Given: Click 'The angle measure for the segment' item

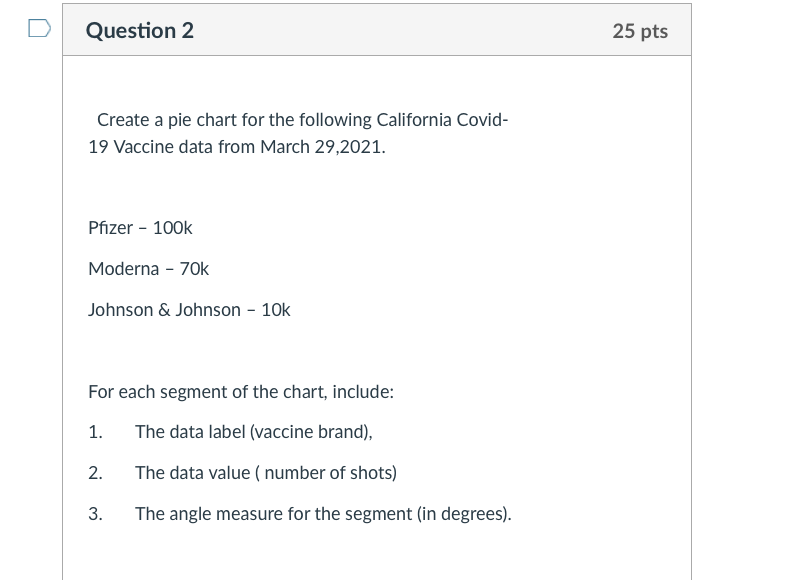Looking at the screenshot, I should (x=270, y=514).
